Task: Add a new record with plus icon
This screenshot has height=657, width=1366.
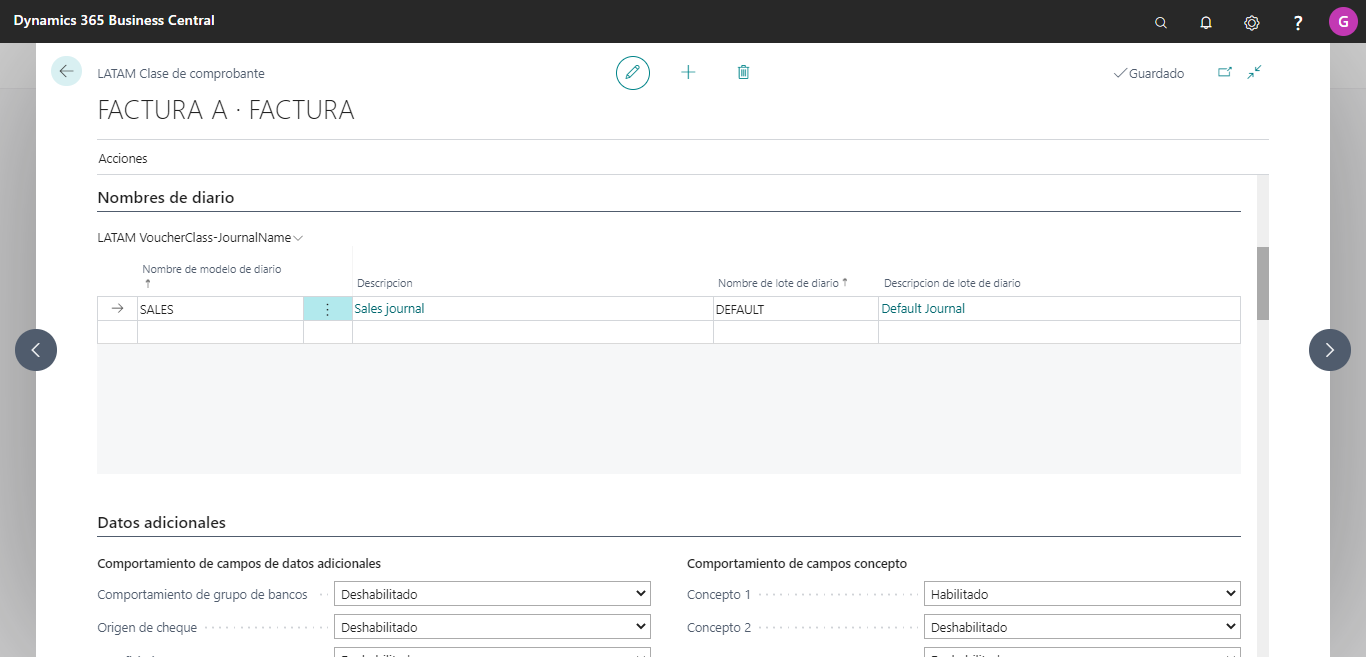Action: [688, 72]
